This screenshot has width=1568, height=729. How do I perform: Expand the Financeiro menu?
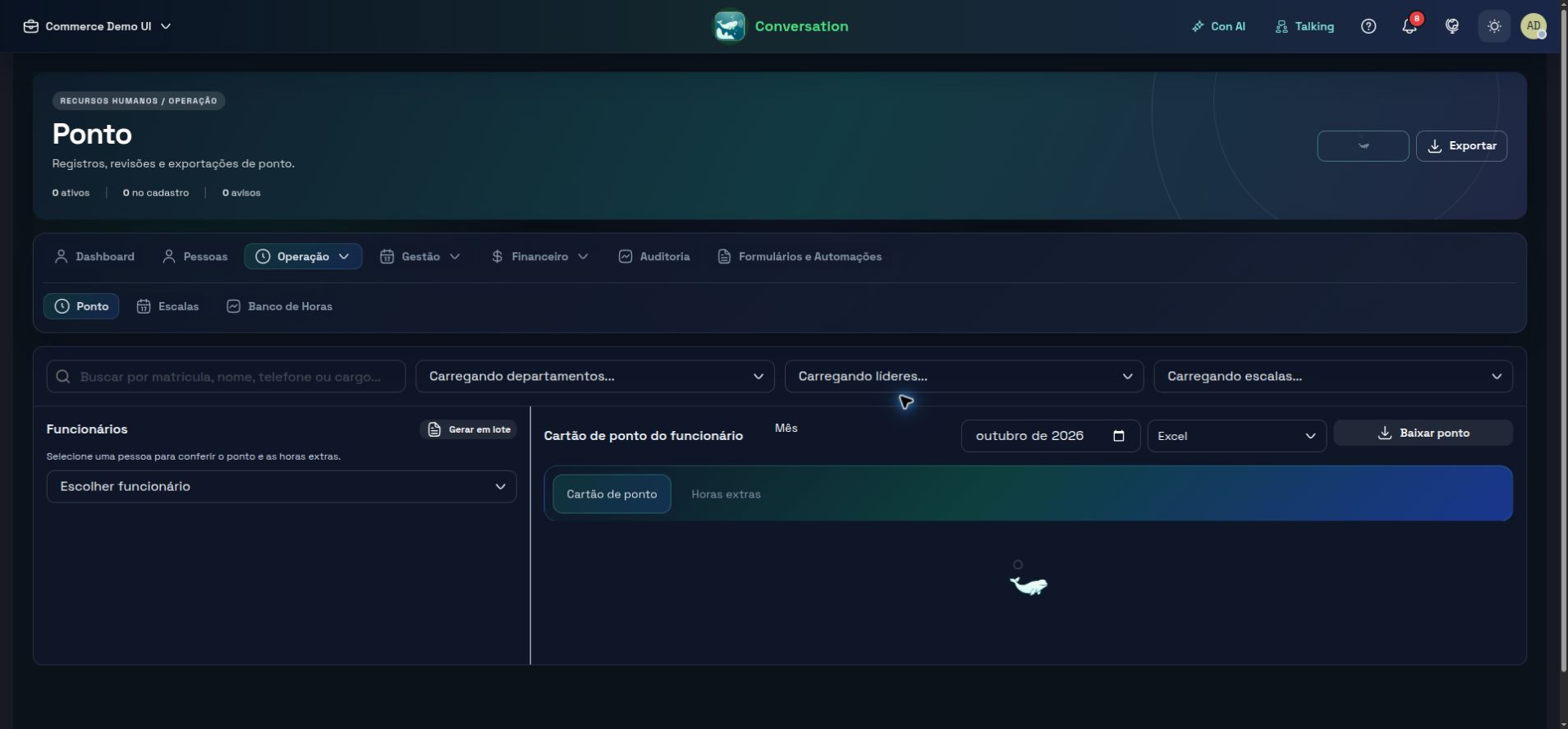(x=540, y=257)
